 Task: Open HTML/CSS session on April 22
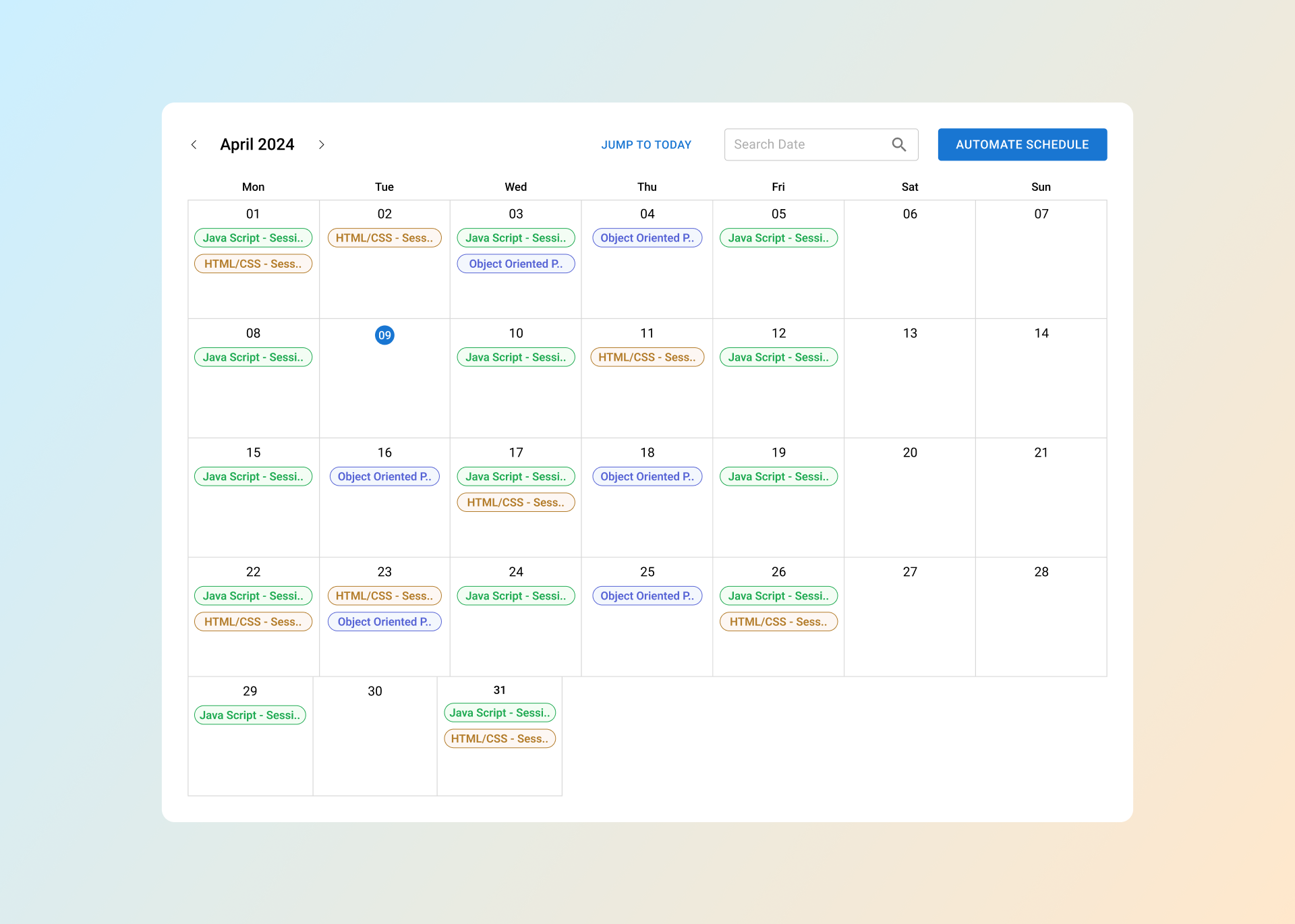tap(253, 622)
